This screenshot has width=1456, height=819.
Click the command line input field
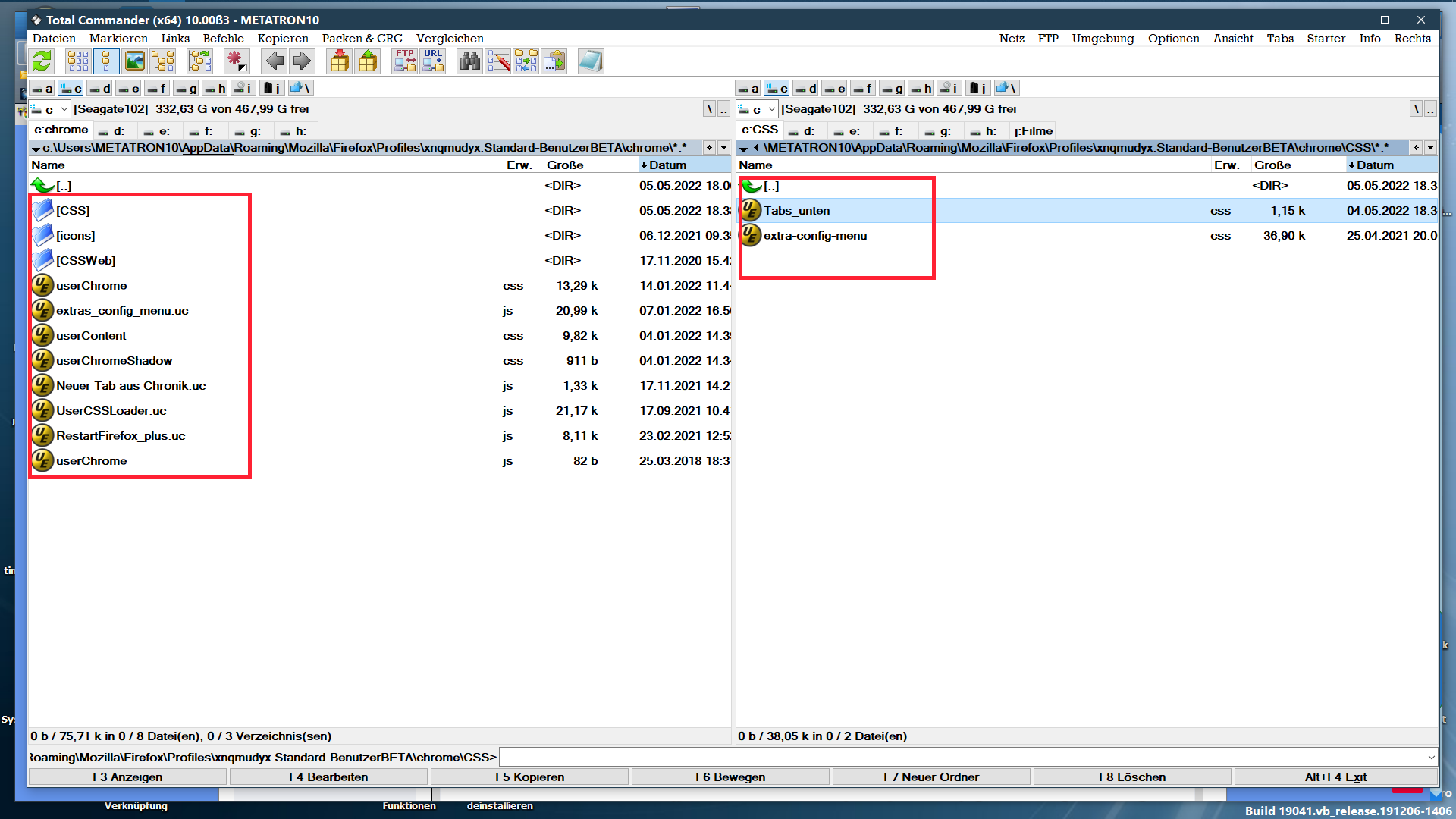point(962,757)
